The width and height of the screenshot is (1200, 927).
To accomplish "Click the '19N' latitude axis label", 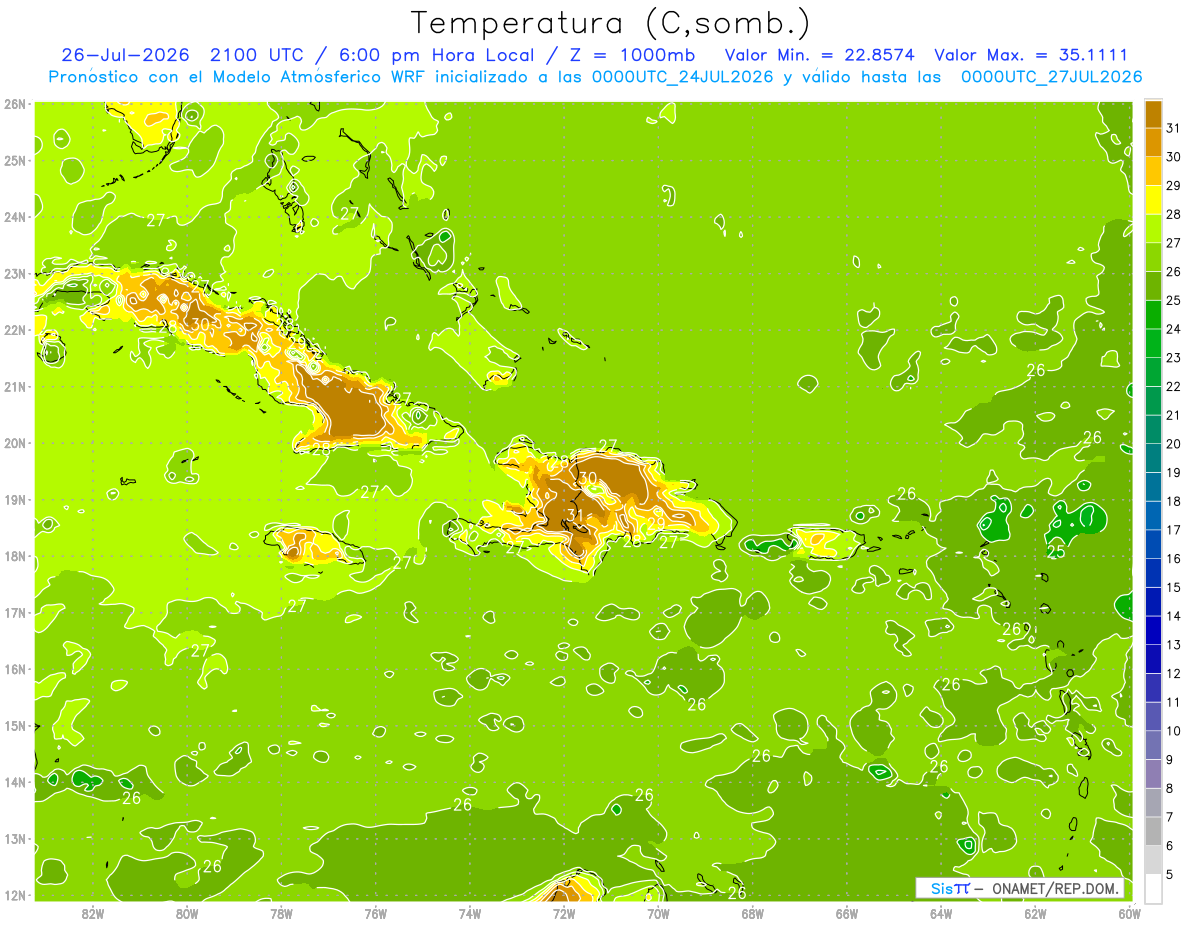I will [x=14, y=499].
